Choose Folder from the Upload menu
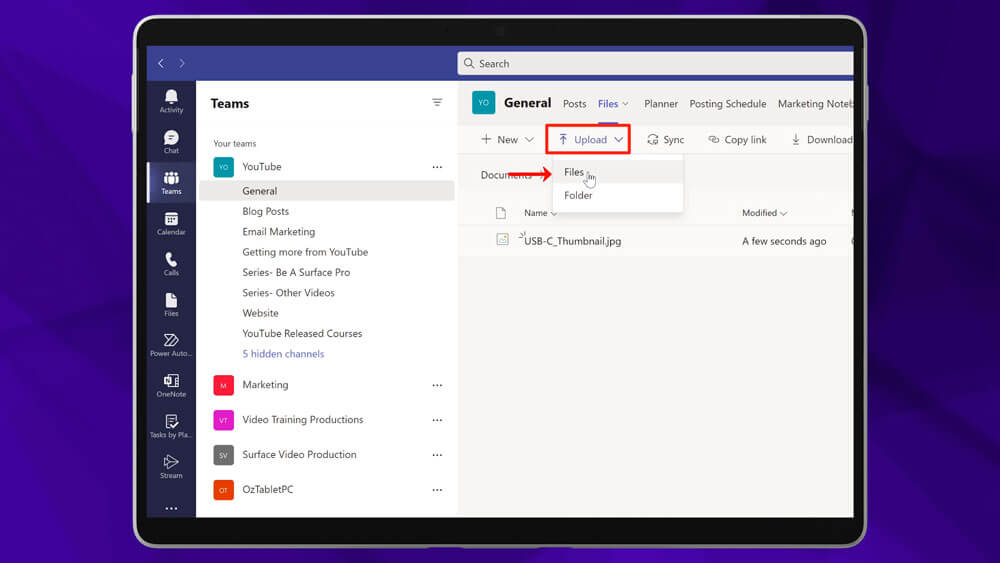 pos(578,196)
